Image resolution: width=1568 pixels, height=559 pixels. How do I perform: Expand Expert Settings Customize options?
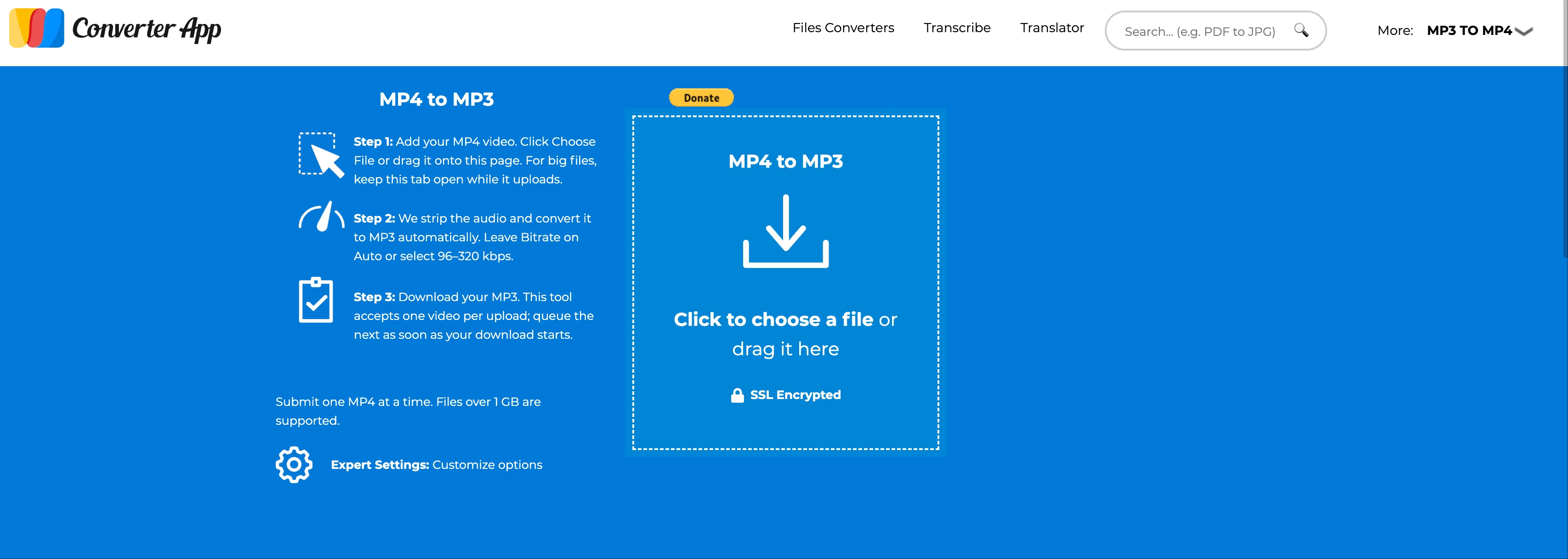click(436, 465)
